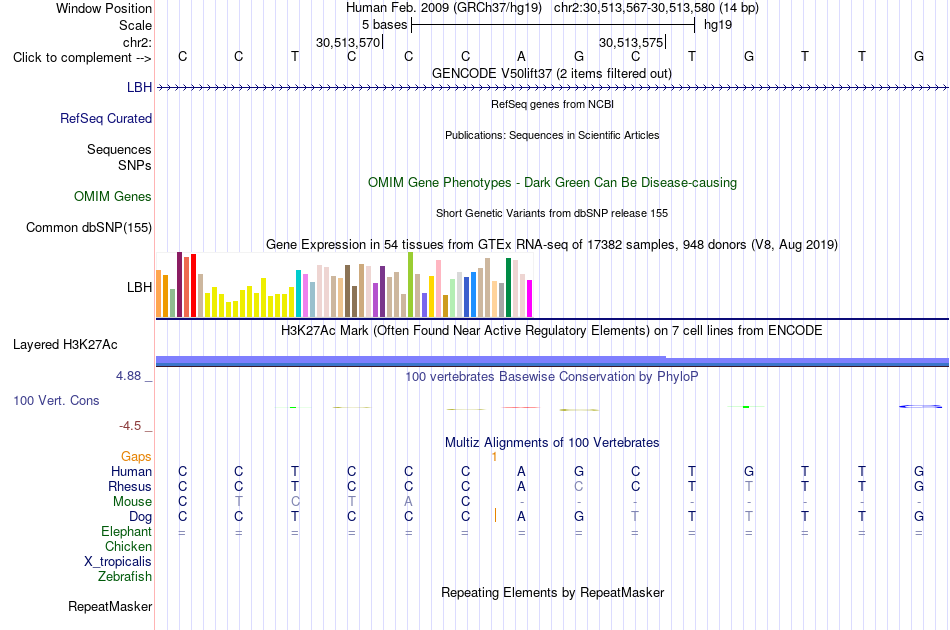
Task: Open 'Publications: Sequences in Scientific Articles' title
Action: 552,135
